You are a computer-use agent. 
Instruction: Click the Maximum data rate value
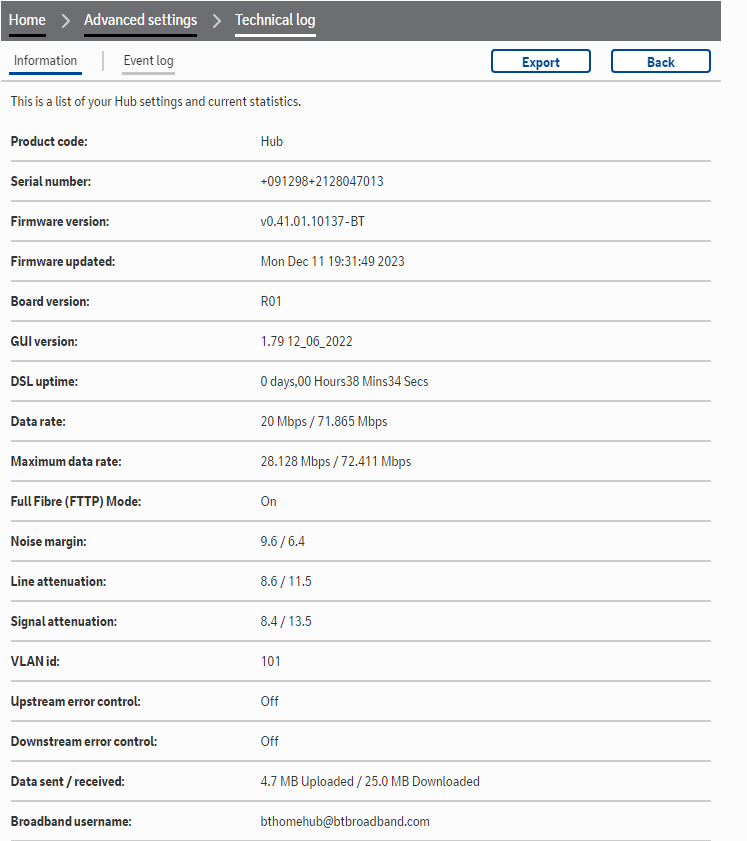pos(335,461)
